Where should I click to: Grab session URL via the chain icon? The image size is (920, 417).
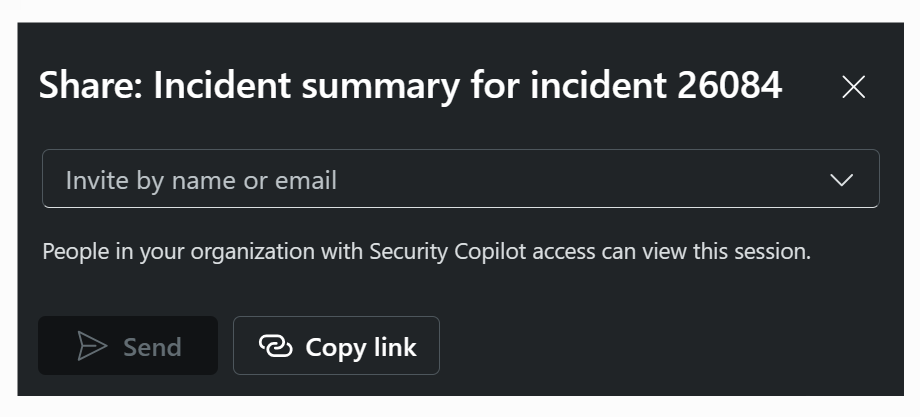tap(276, 346)
